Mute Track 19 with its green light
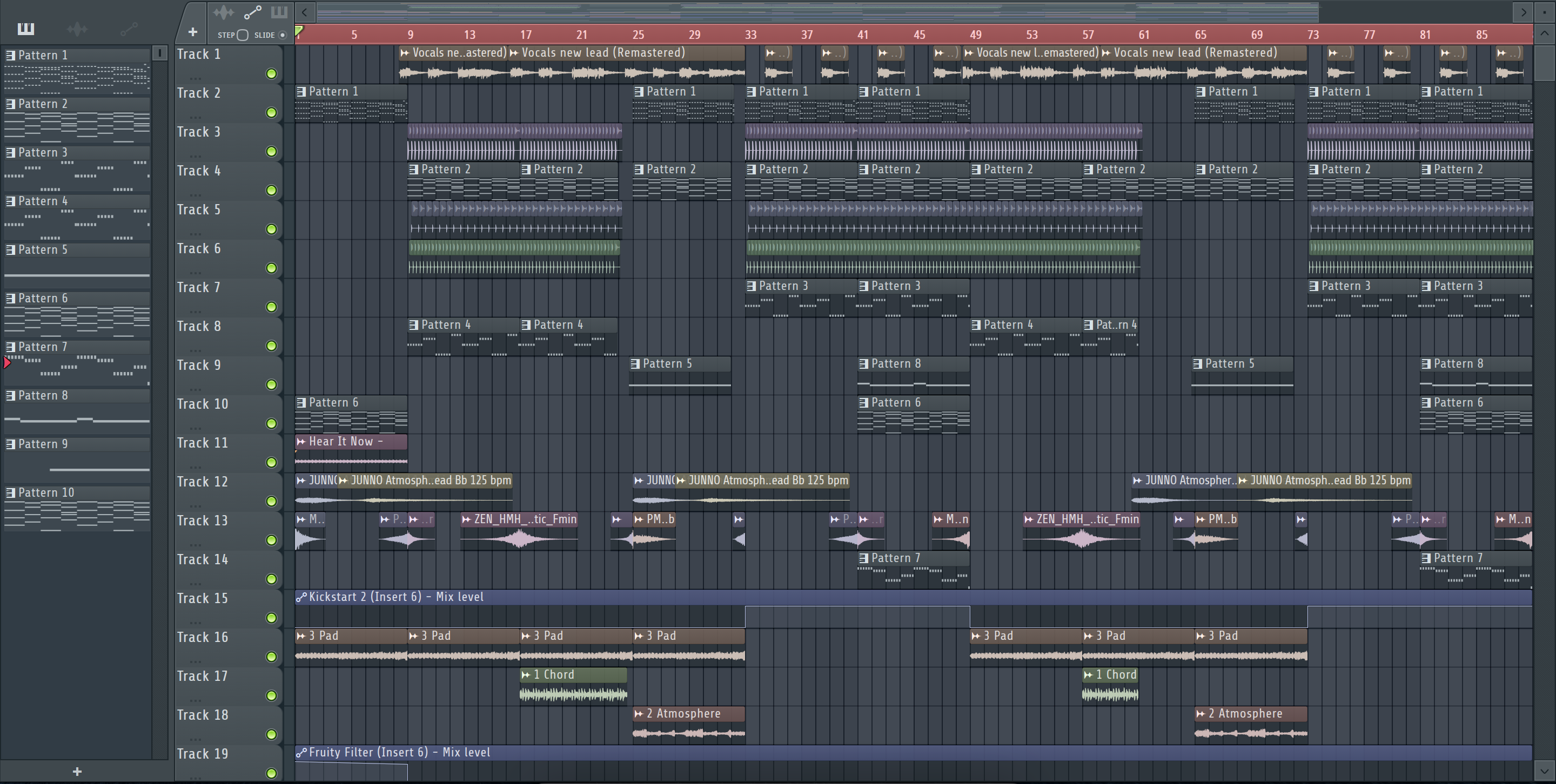The width and height of the screenshot is (1556, 784). pyautogui.click(x=272, y=773)
